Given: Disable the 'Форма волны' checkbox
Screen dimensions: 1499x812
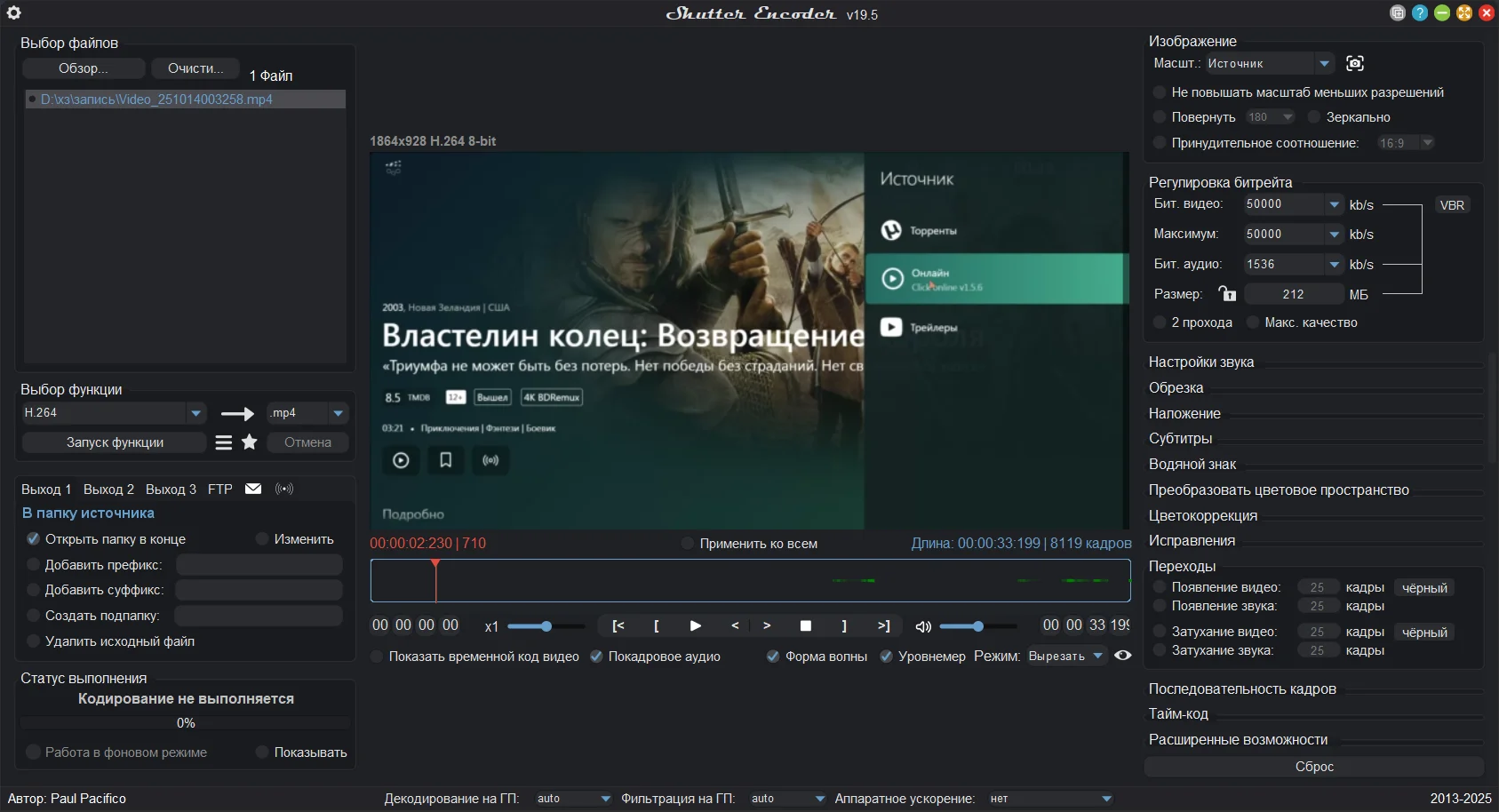Looking at the screenshot, I should point(773,657).
